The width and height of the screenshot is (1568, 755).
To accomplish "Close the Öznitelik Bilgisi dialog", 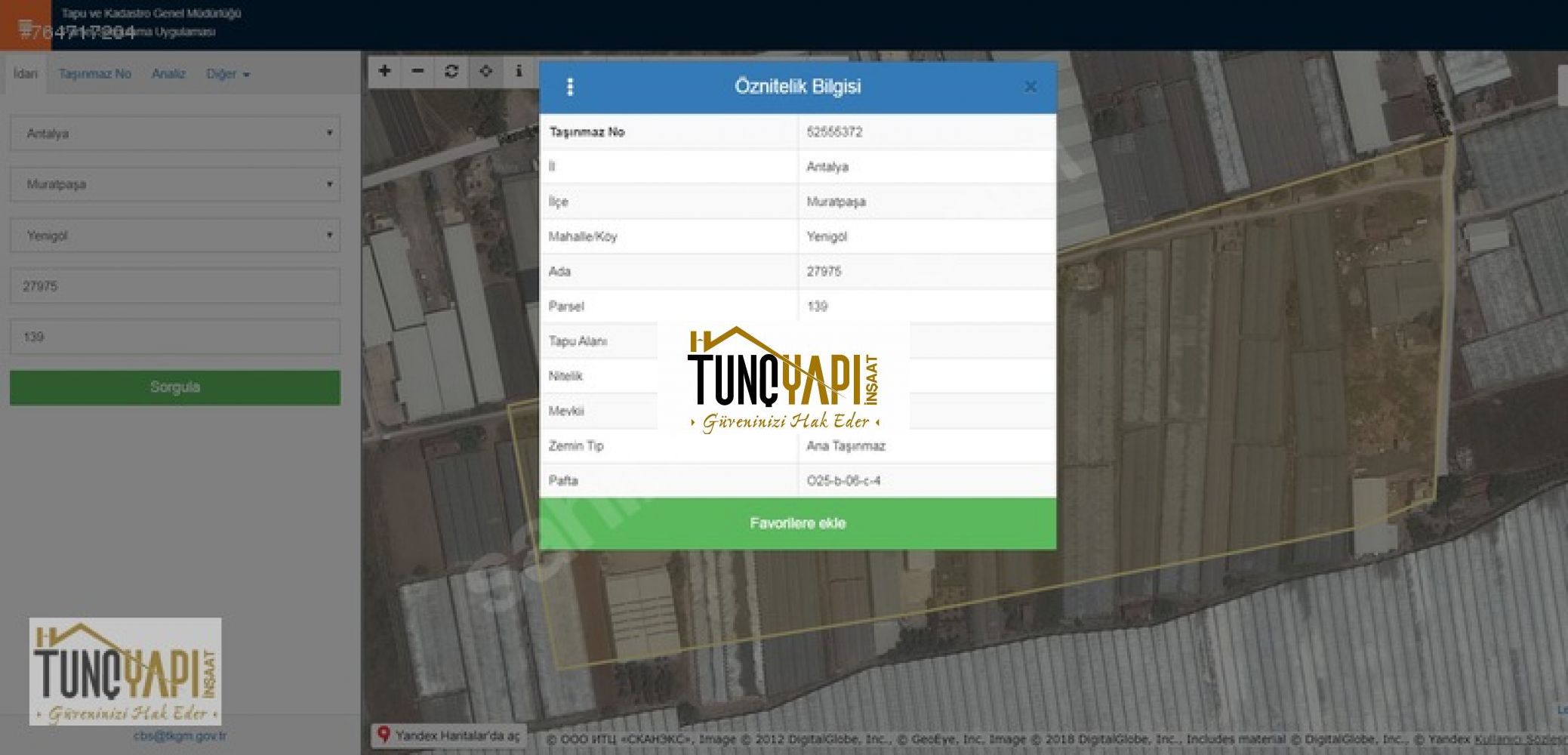I will [x=1030, y=87].
